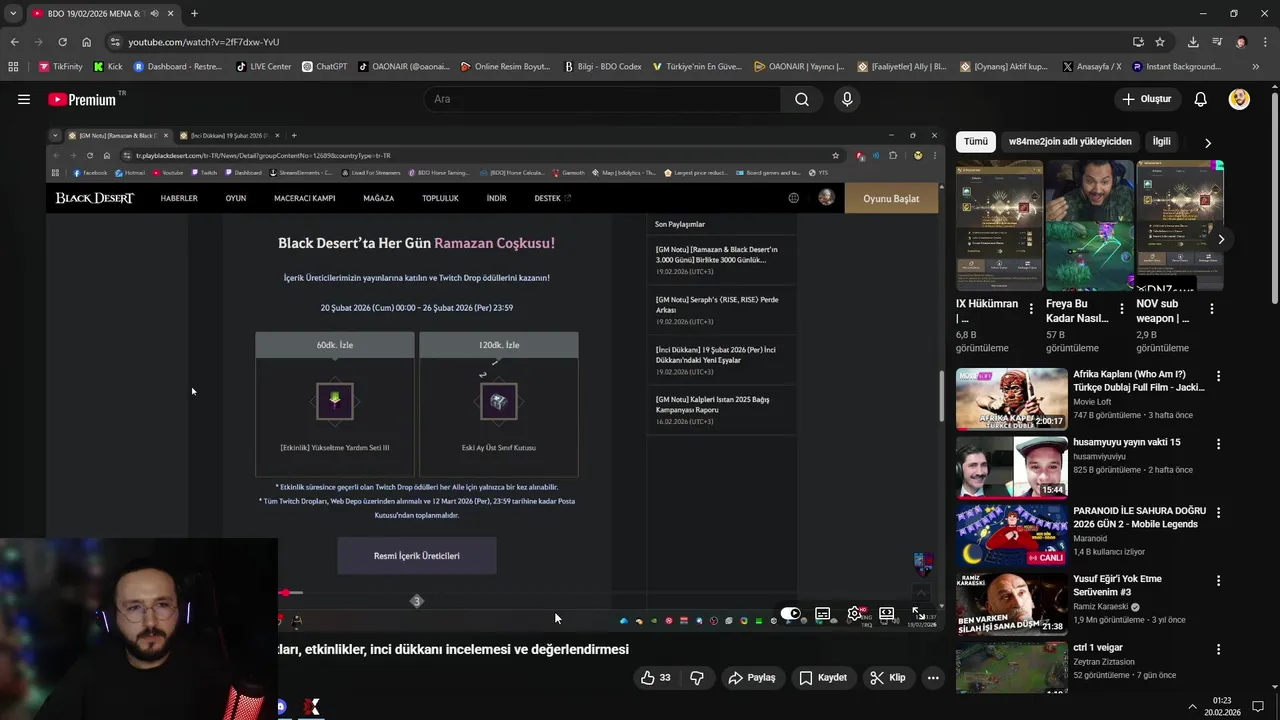This screenshot has height=720, width=1280.
Task: Open Yusuf Eğir'i Yok Etme thumbnail
Action: (1011, 603)
